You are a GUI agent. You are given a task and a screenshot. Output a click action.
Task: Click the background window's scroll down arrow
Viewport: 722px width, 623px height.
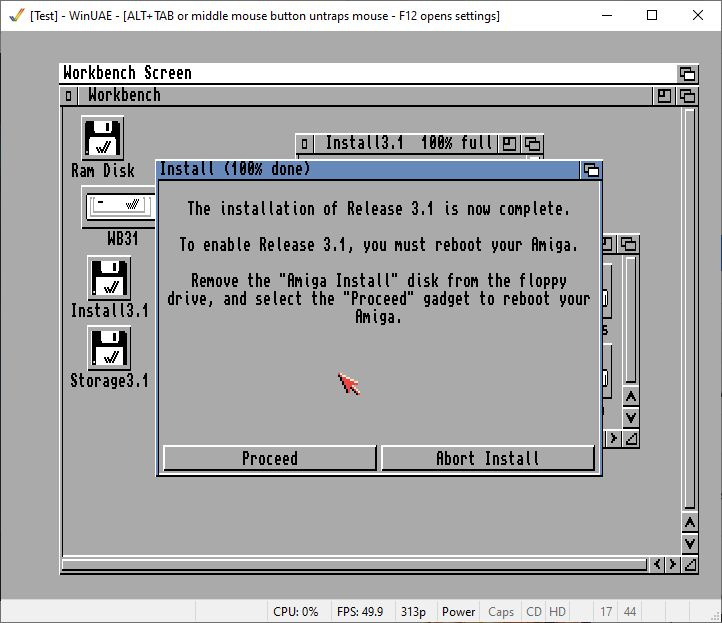point(631,418)
